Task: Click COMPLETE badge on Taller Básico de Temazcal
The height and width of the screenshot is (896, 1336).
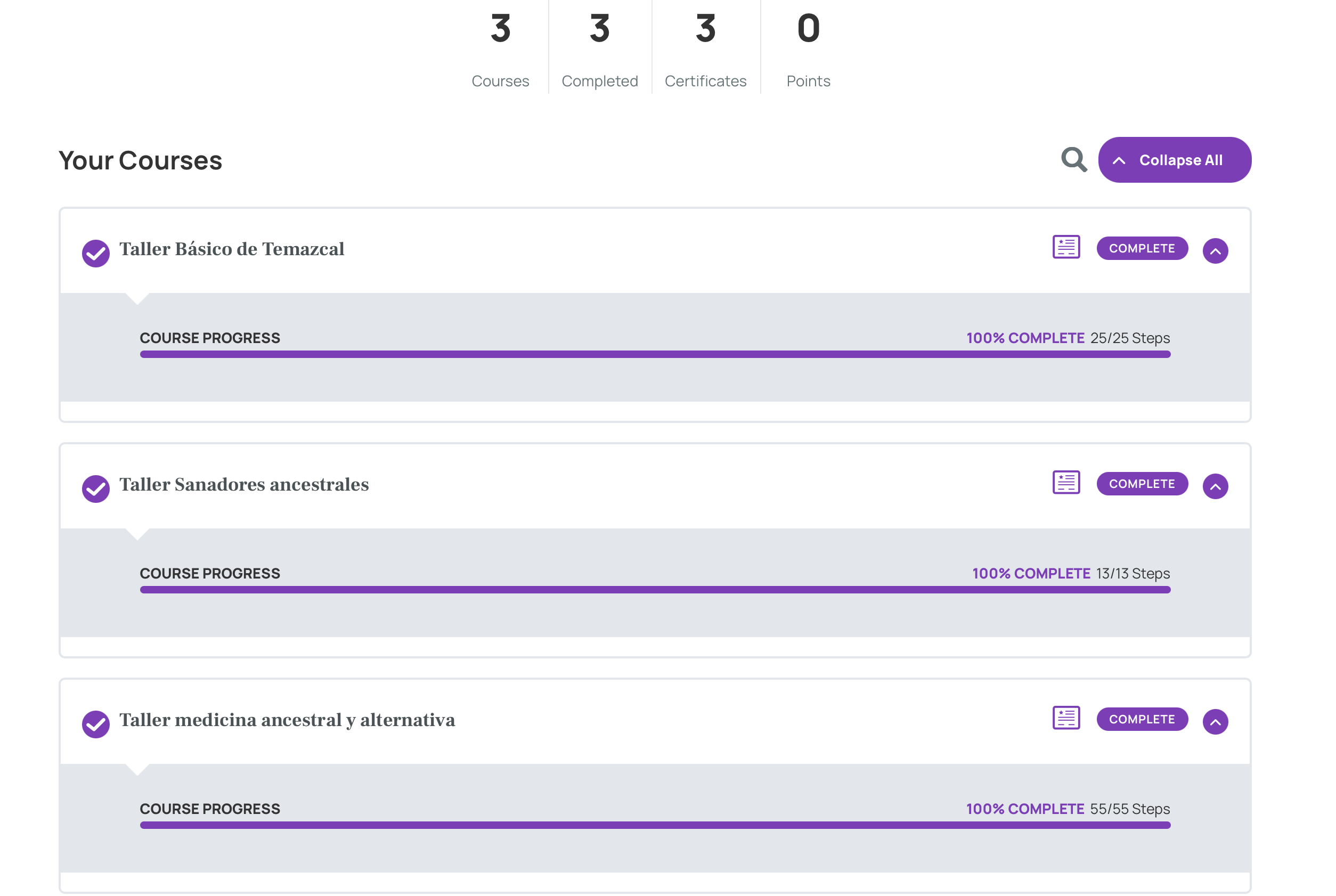Action: [1142, 248]
